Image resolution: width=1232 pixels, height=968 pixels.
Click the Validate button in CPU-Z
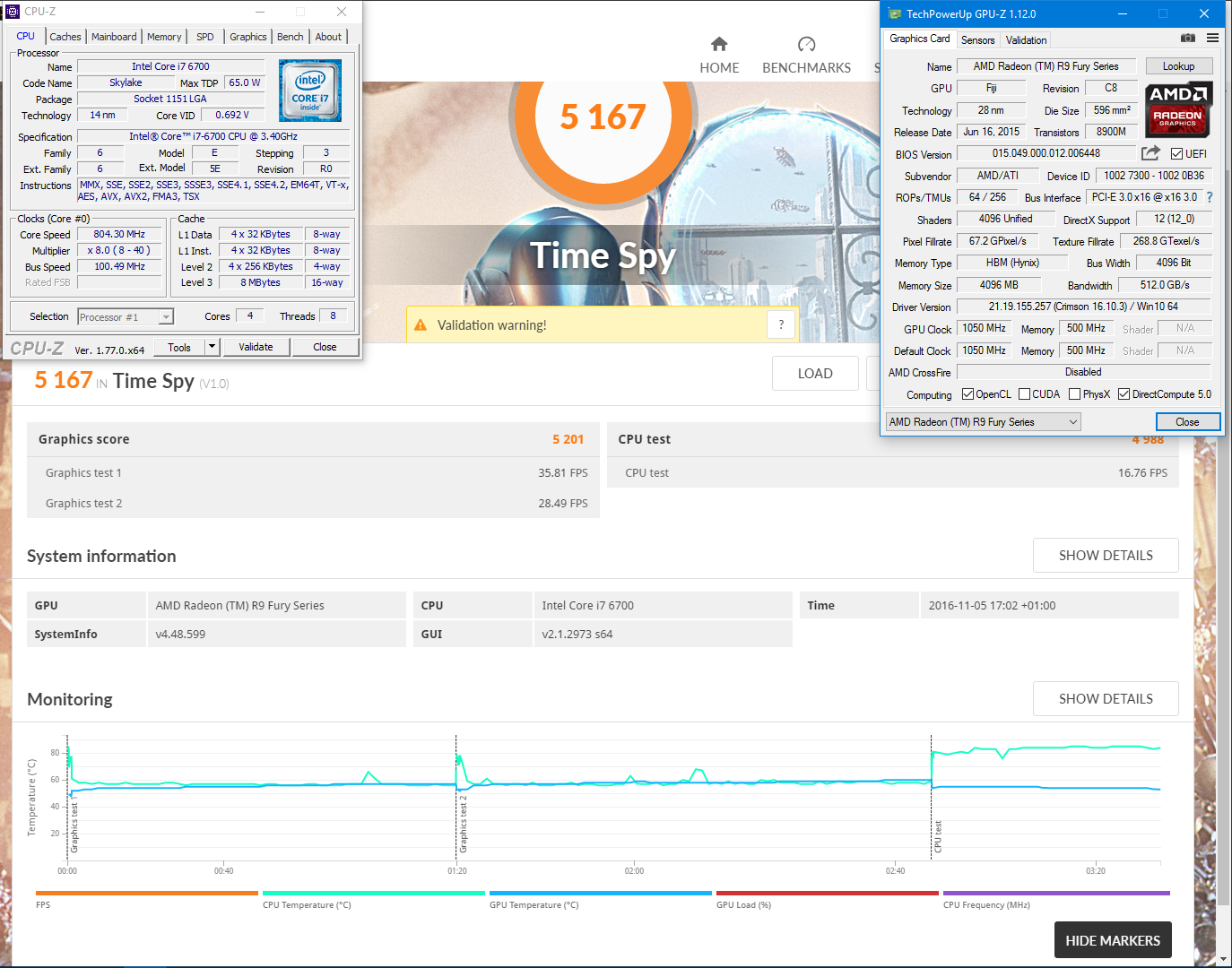point(256,347)
